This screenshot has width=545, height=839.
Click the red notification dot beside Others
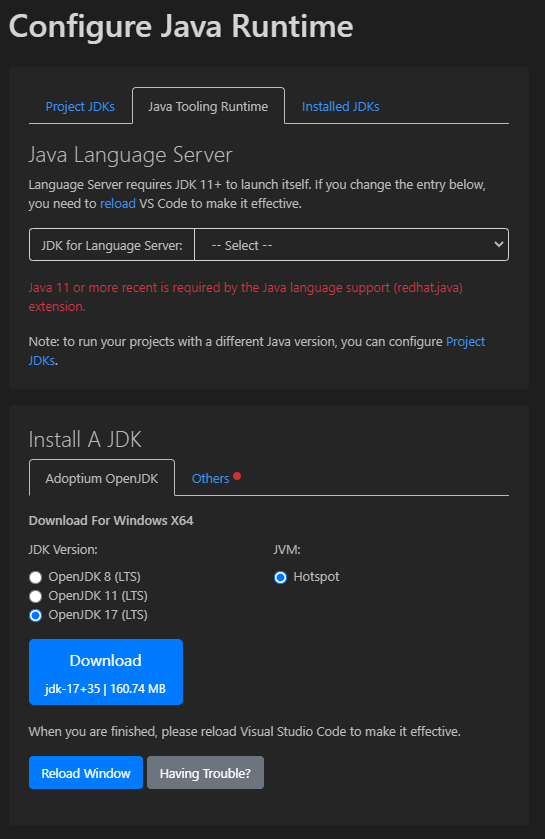pos(237,476)
